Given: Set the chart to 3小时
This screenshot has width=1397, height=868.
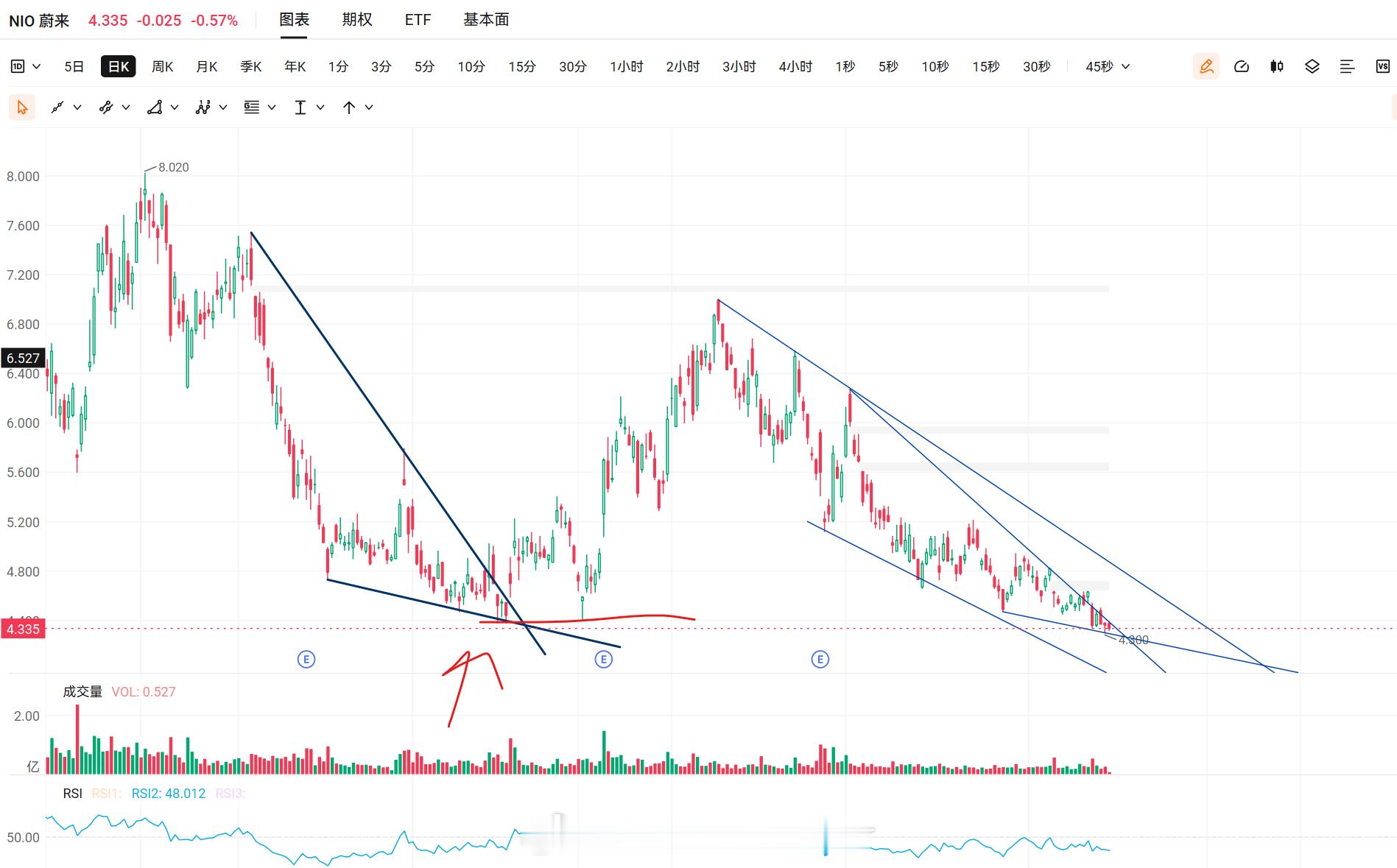Looking at the screenshot, I should 739,66.
